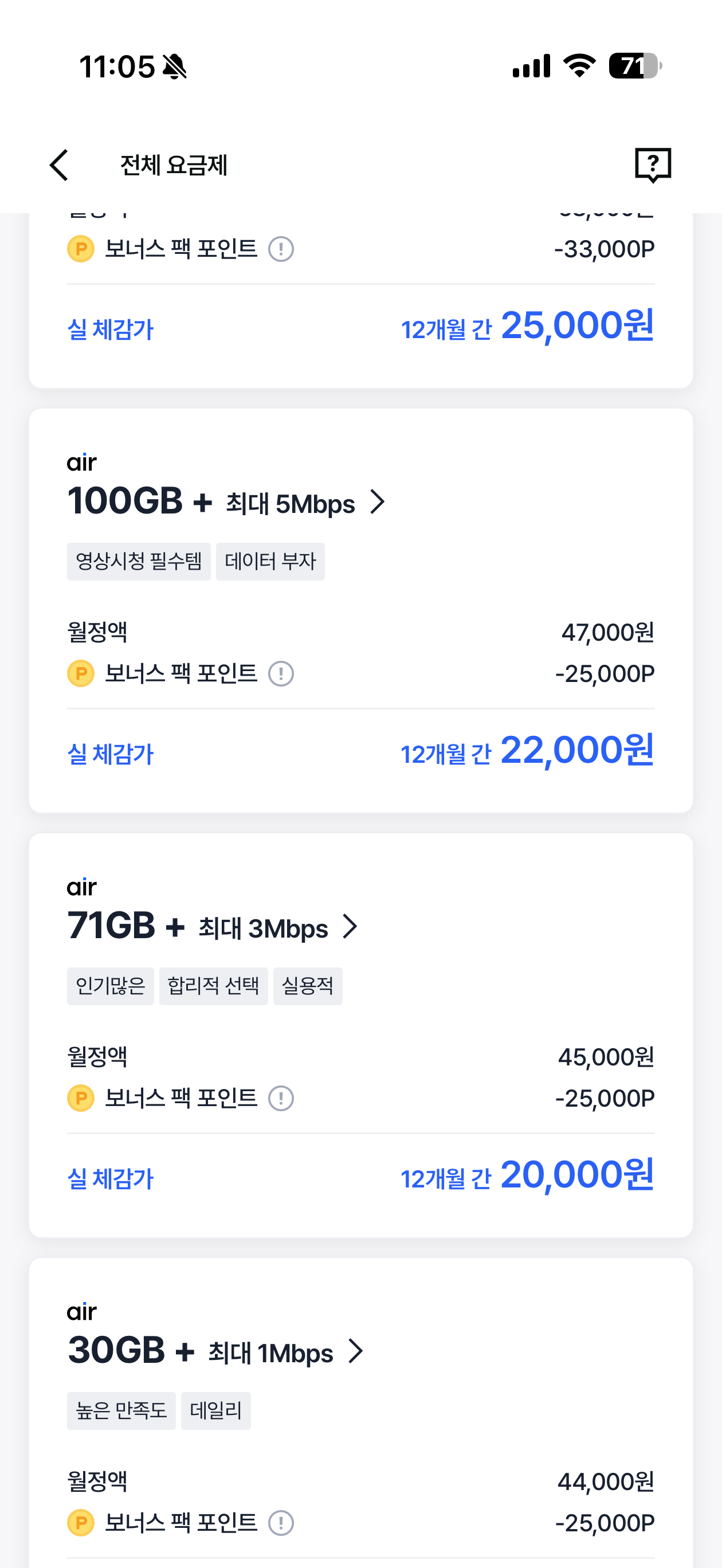Tap the back arrow in header
Viewport: 722px width, 1568px height.
[59, 165]
